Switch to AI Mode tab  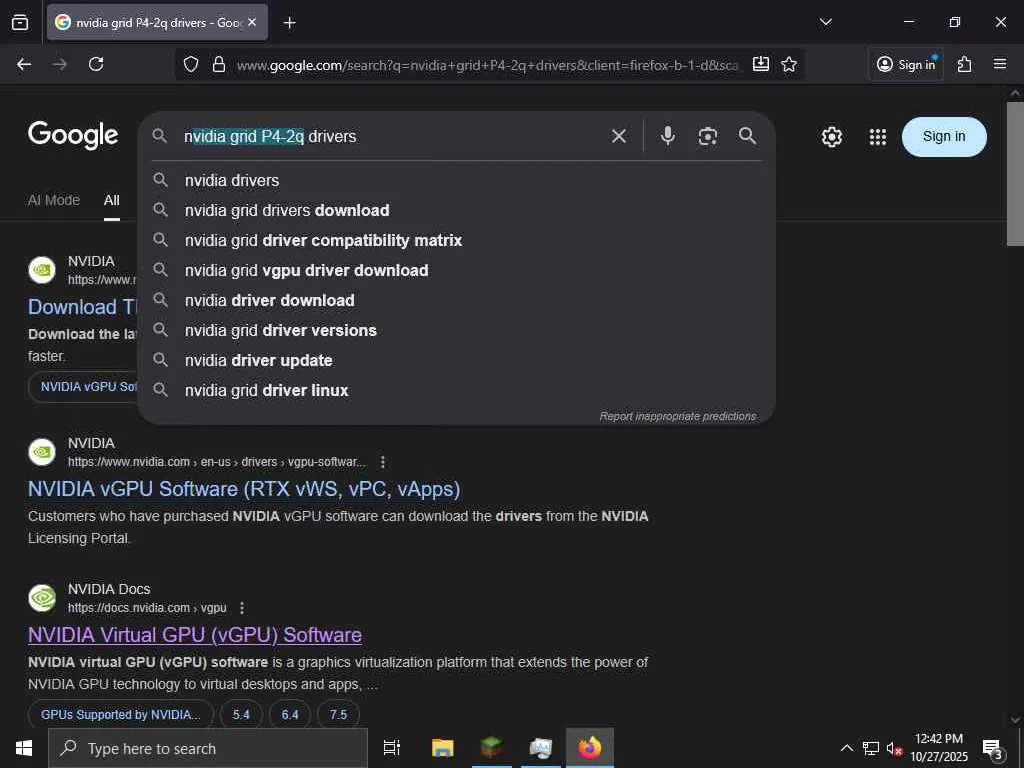click(54, 200)
